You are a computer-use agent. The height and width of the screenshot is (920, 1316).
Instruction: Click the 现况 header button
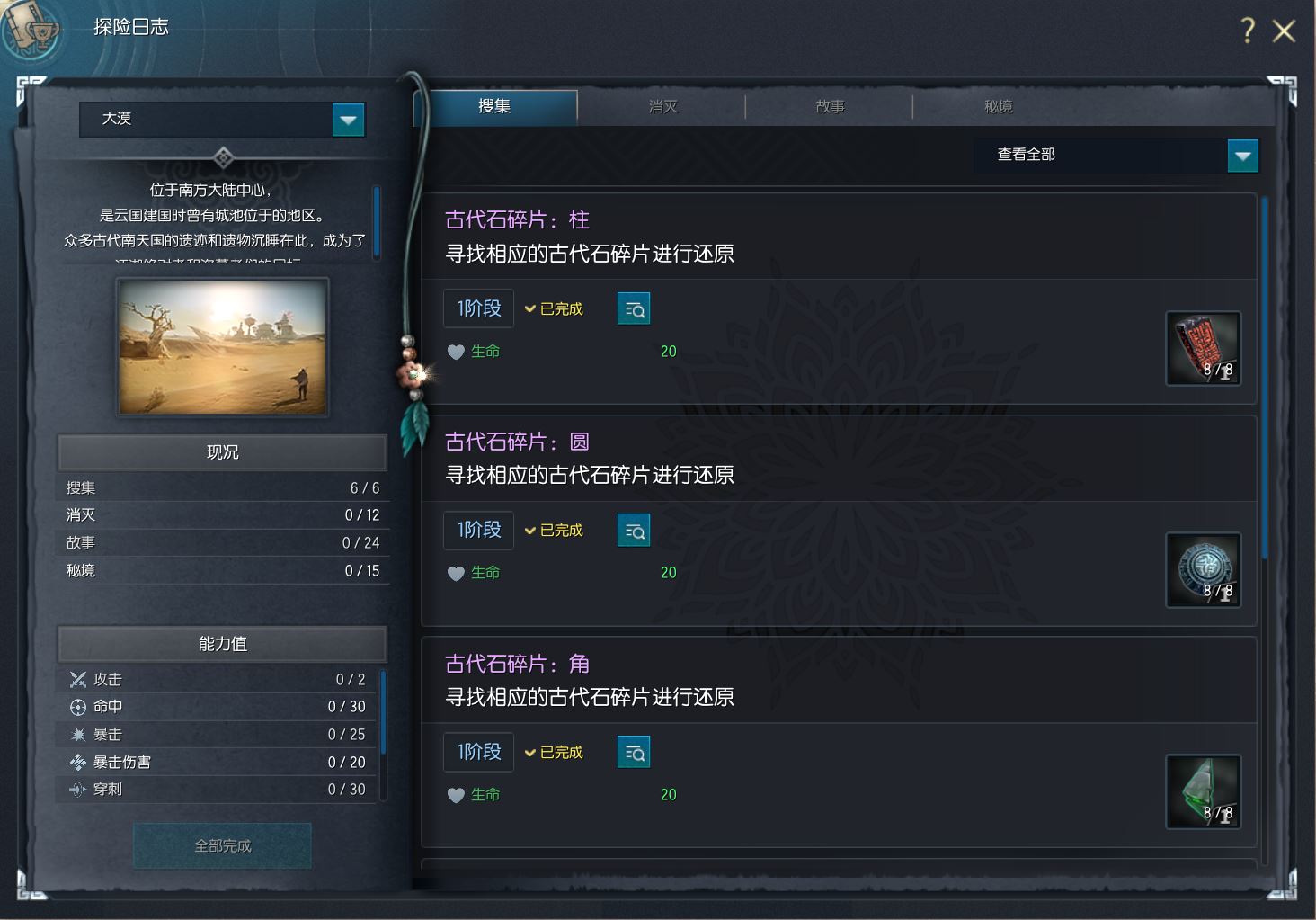click(x=222, y=452)
